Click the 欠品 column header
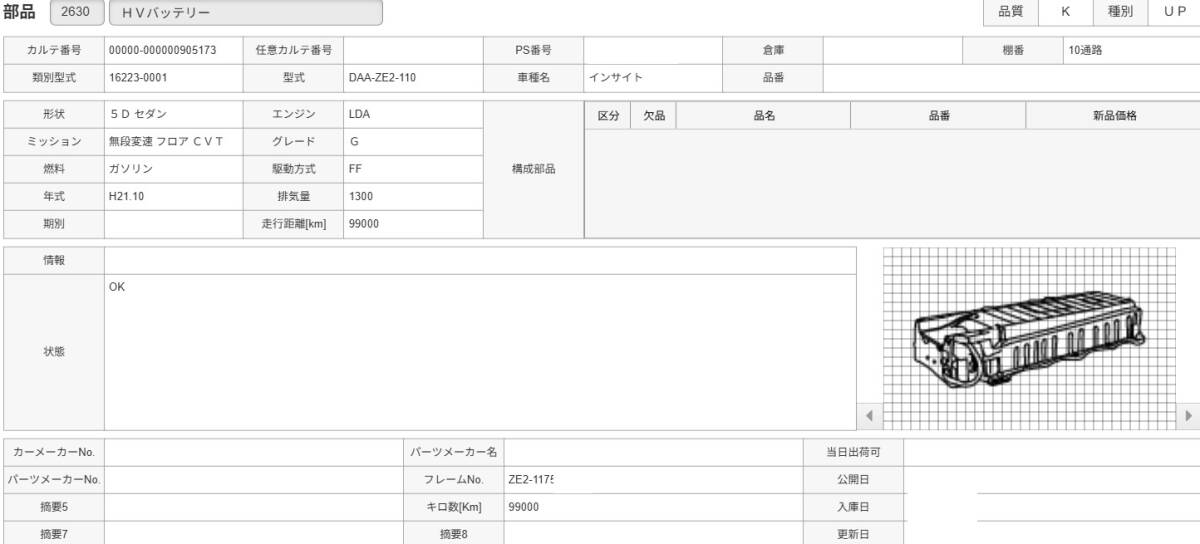Viewport: 1200px width, 544px height. [655, 115]
